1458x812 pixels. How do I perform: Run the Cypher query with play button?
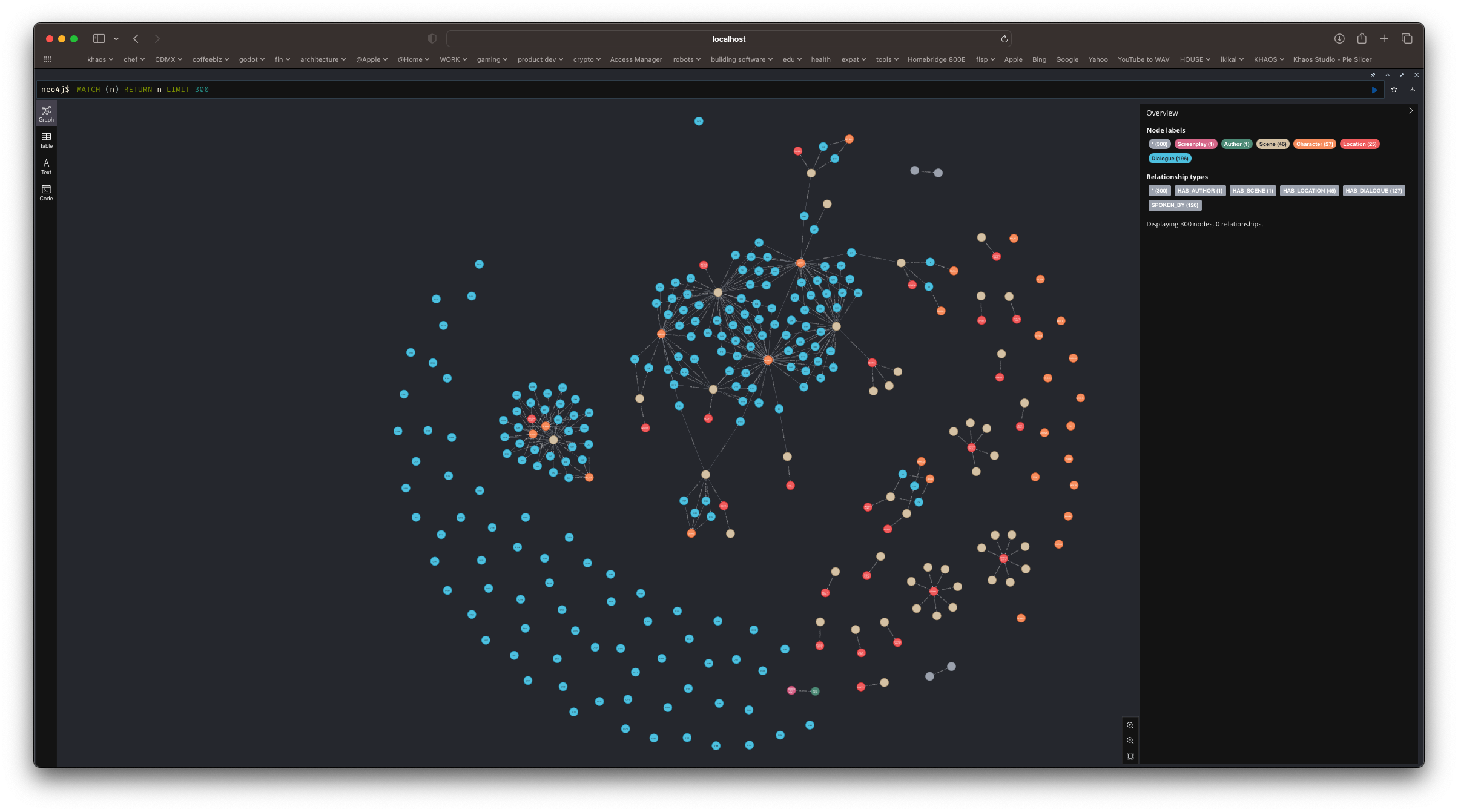(1374, 90)
